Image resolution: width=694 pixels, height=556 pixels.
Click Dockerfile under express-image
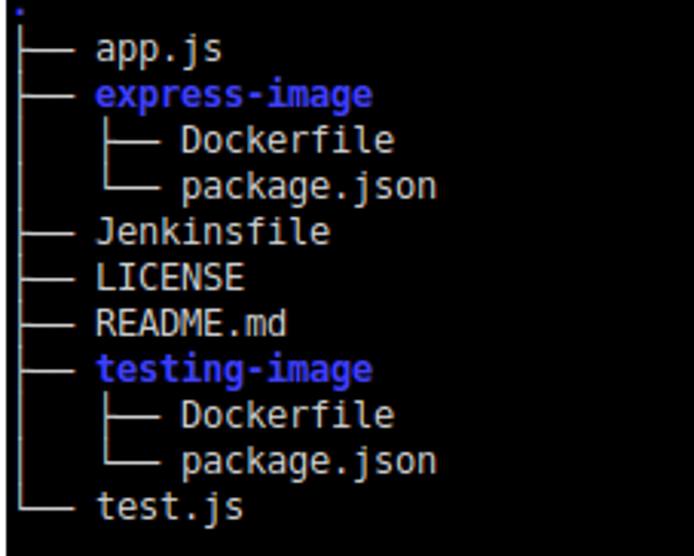(287, 140)
